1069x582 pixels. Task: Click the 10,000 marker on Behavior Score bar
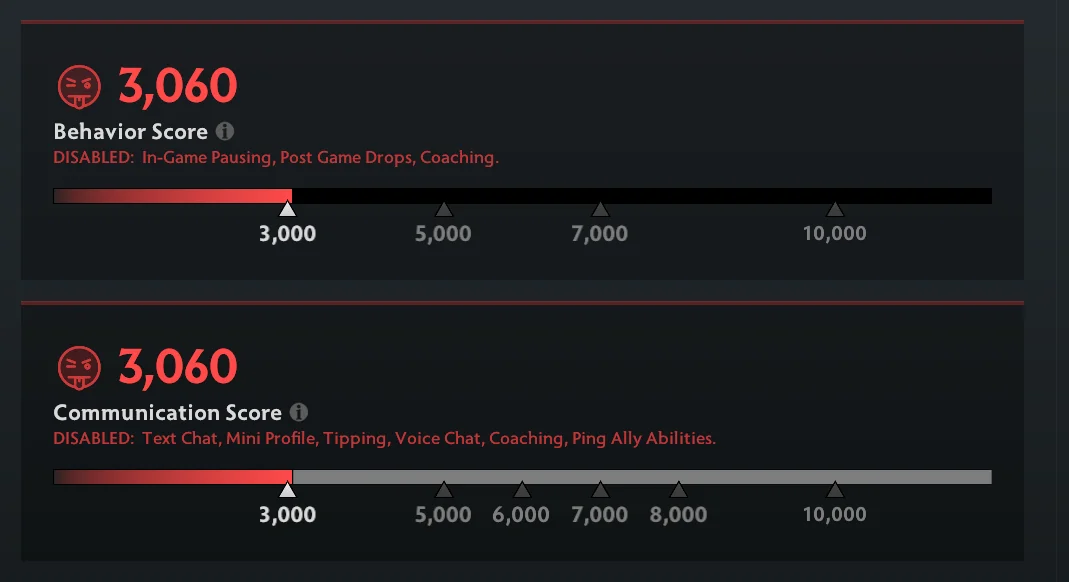(x=835, y=209)
